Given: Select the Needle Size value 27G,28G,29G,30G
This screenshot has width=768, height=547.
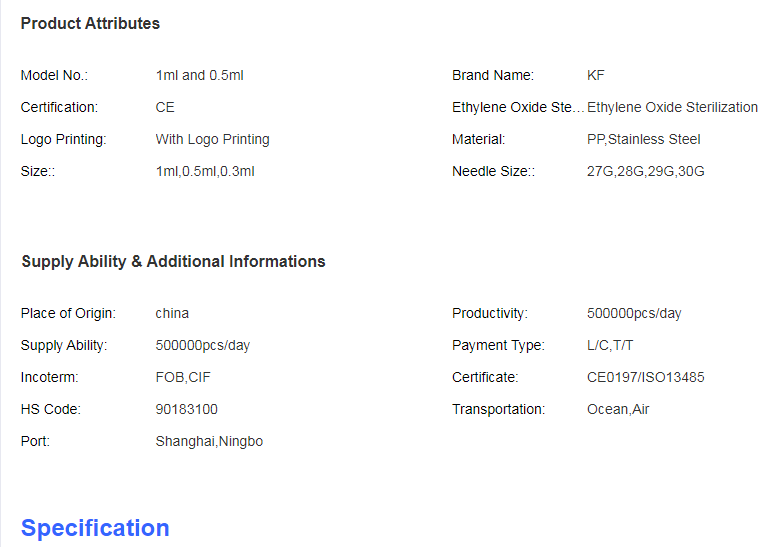Looking at the screenshot, I should pyautogui.click(x=646, y=171).
